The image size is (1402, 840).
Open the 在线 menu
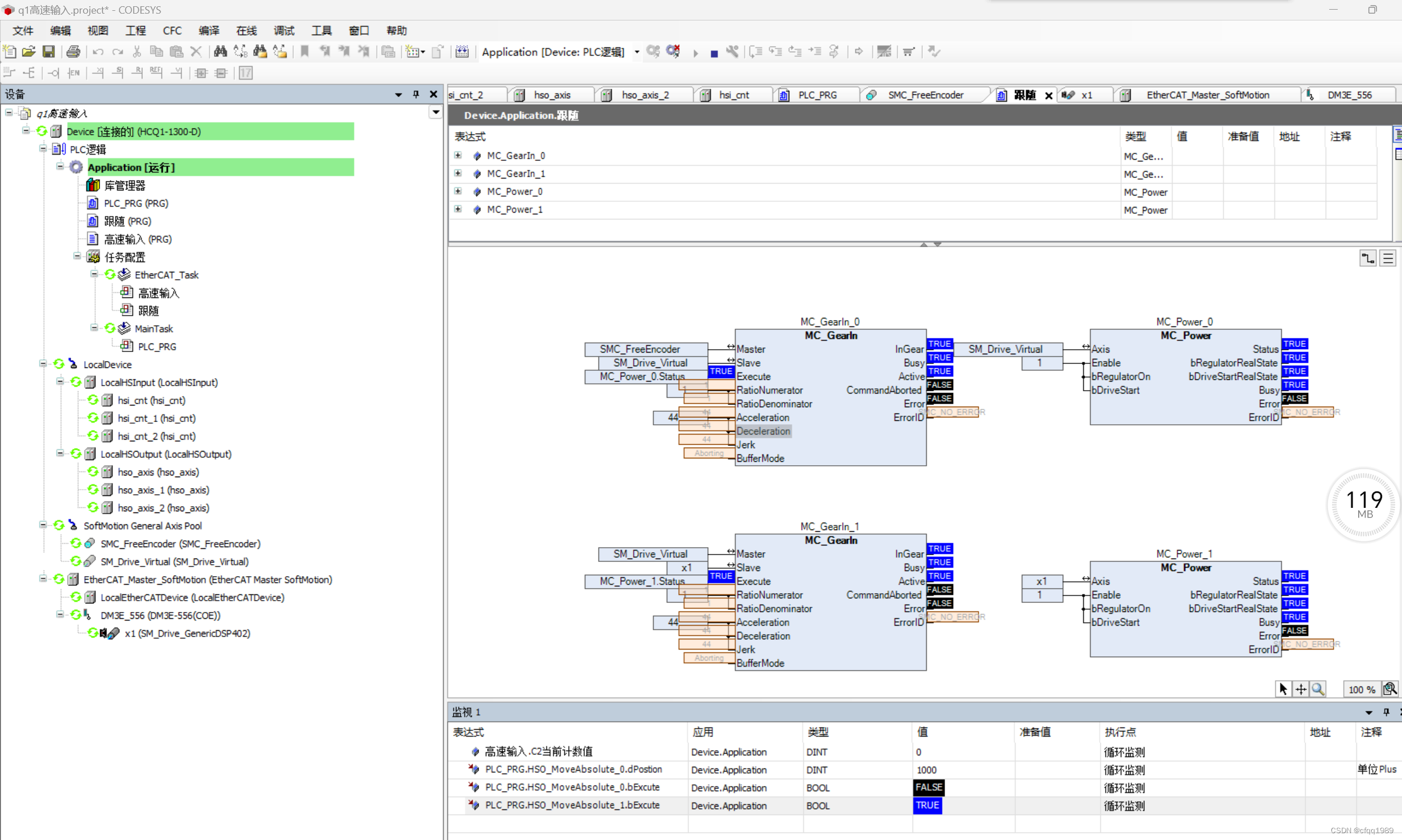coord(246,31)
